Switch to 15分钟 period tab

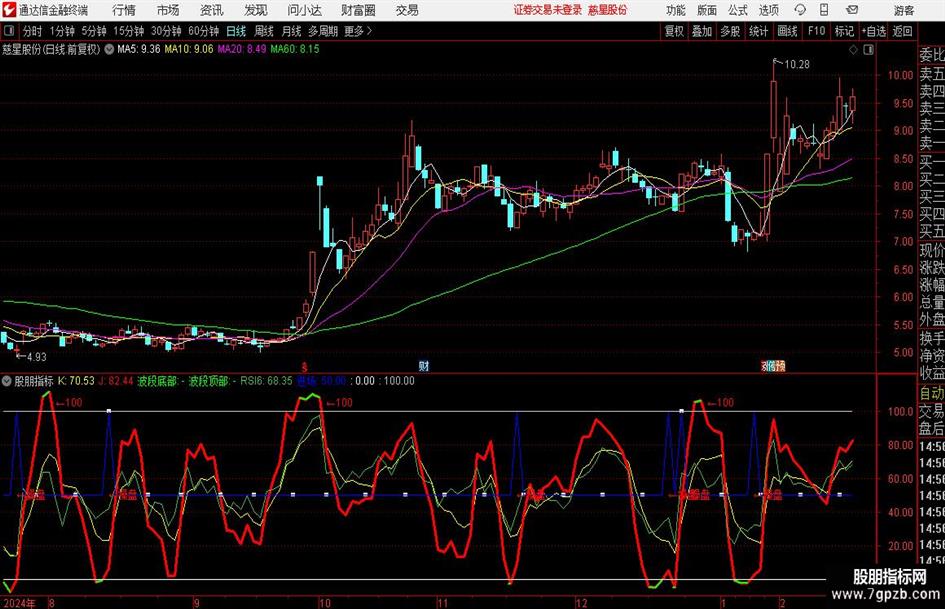tap(128, 31)
